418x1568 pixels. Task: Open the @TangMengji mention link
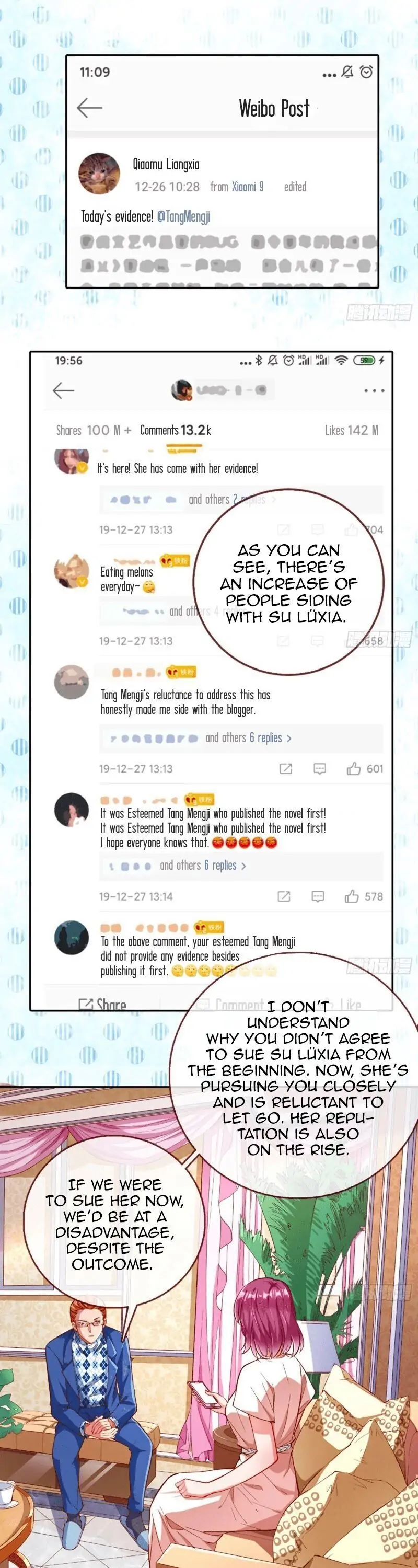coord(184,217)
